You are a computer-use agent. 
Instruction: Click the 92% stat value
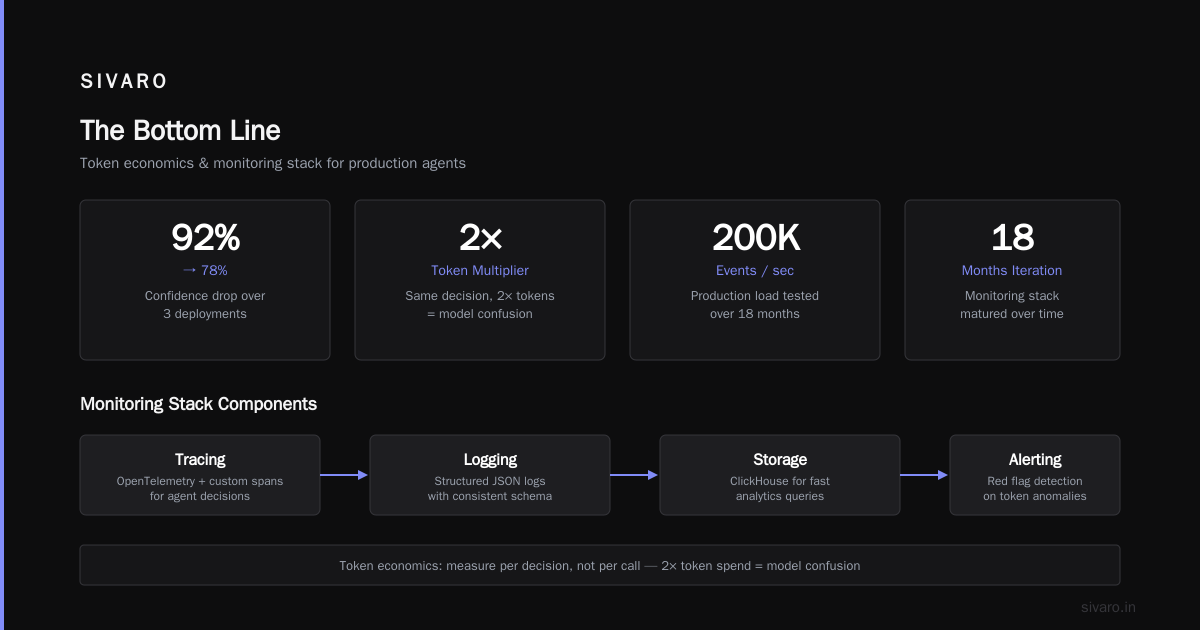click(x=205, y=237)
